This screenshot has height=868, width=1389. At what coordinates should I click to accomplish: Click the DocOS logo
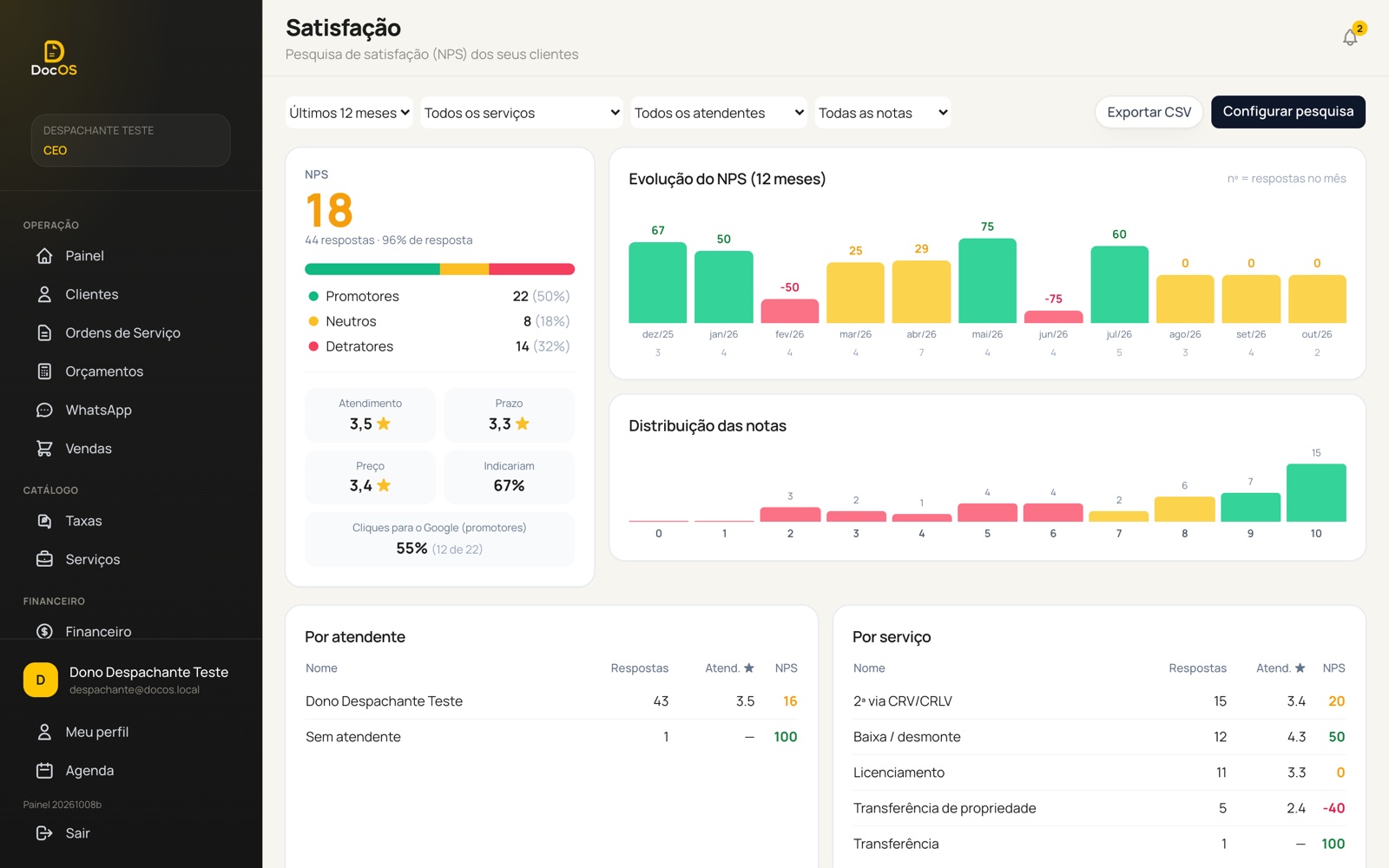tap(54, 58)
